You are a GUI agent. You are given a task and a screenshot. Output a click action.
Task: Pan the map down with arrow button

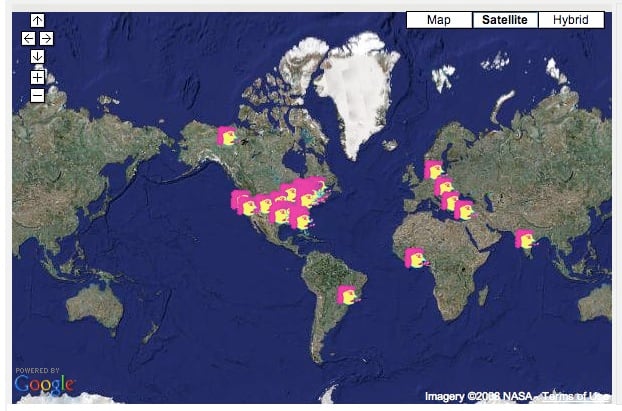point(37,56)
